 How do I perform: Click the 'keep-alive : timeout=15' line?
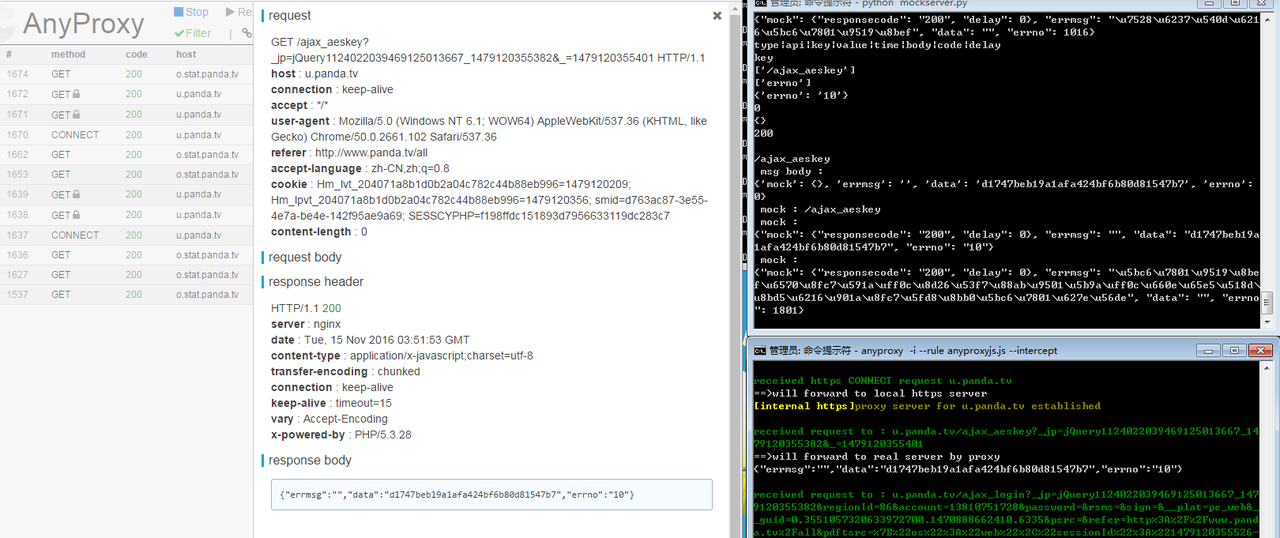pyautogui.click(x=331, y=403)
